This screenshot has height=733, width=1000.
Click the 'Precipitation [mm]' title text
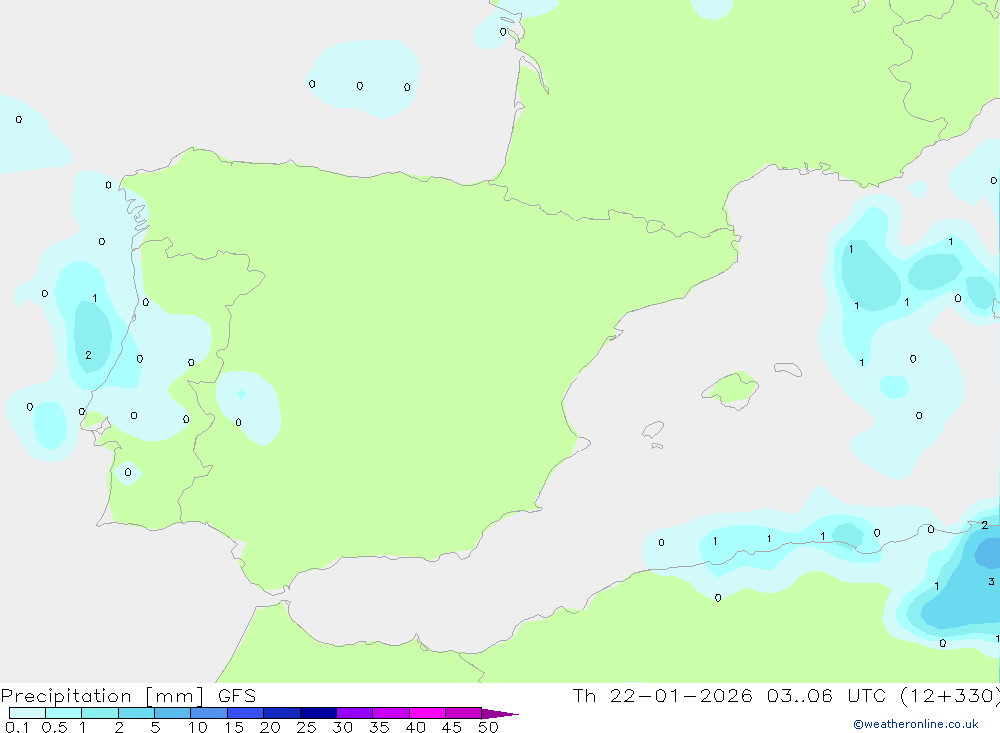pyautogui.click(x=102, y=696)
